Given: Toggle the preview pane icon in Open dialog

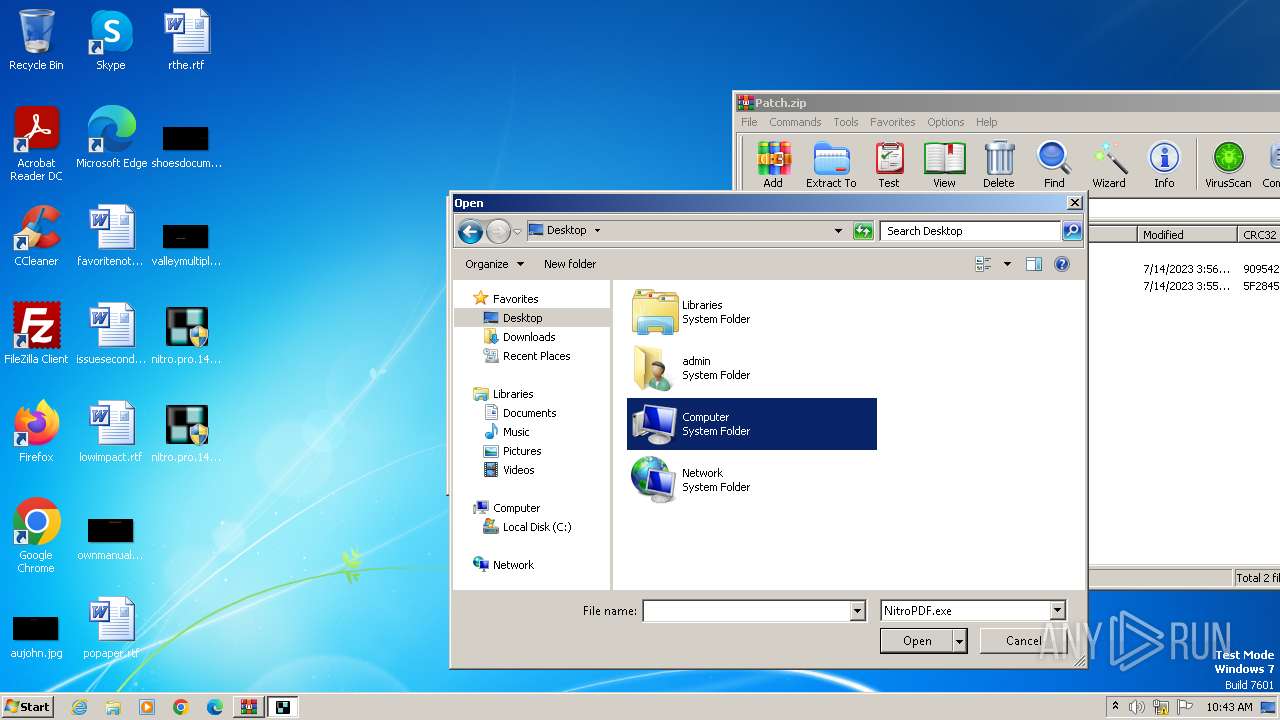Looking at the screenshot, I should click(1034, 264).
